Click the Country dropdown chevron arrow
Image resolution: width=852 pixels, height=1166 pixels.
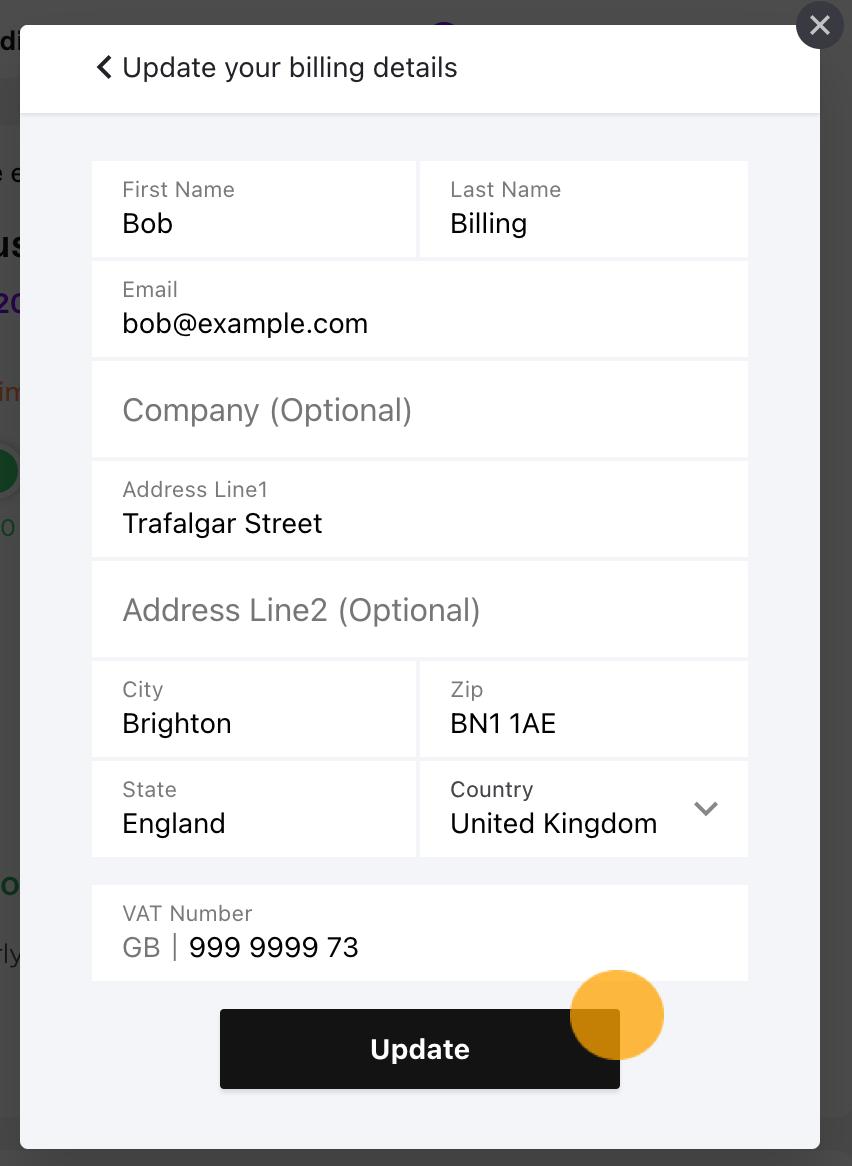tap(706, 808)
